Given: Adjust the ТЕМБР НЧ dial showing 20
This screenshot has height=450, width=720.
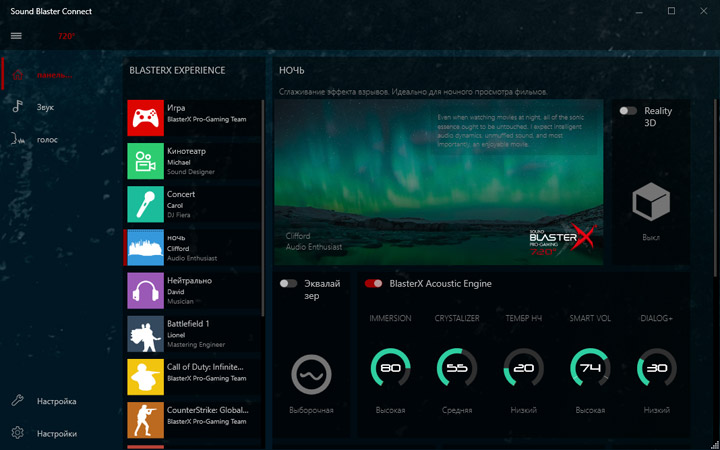Looking at the screenshot, I should (x=523, y=368).
